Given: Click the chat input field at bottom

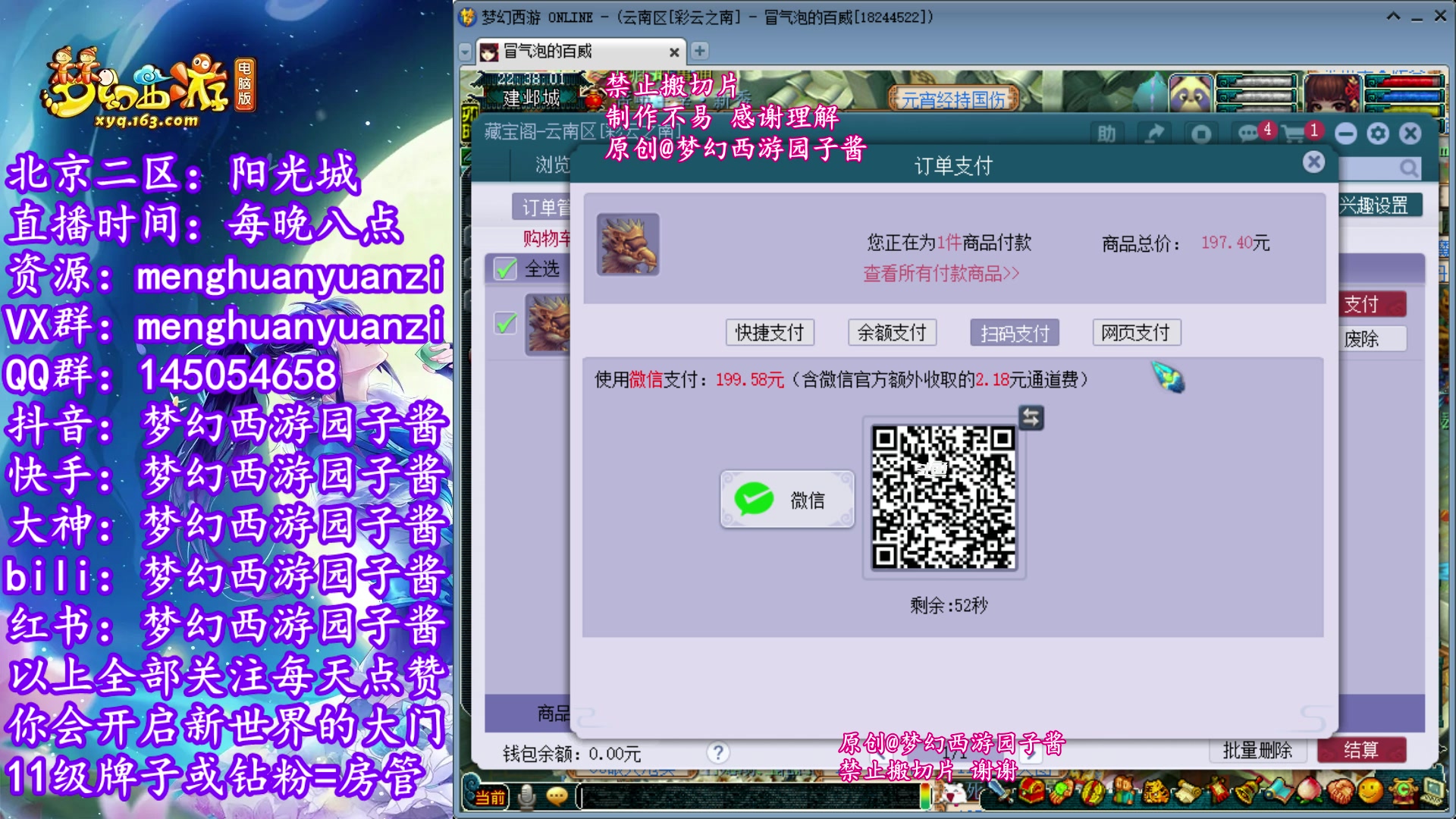Looking at the screenshot, I should [747, 796].
